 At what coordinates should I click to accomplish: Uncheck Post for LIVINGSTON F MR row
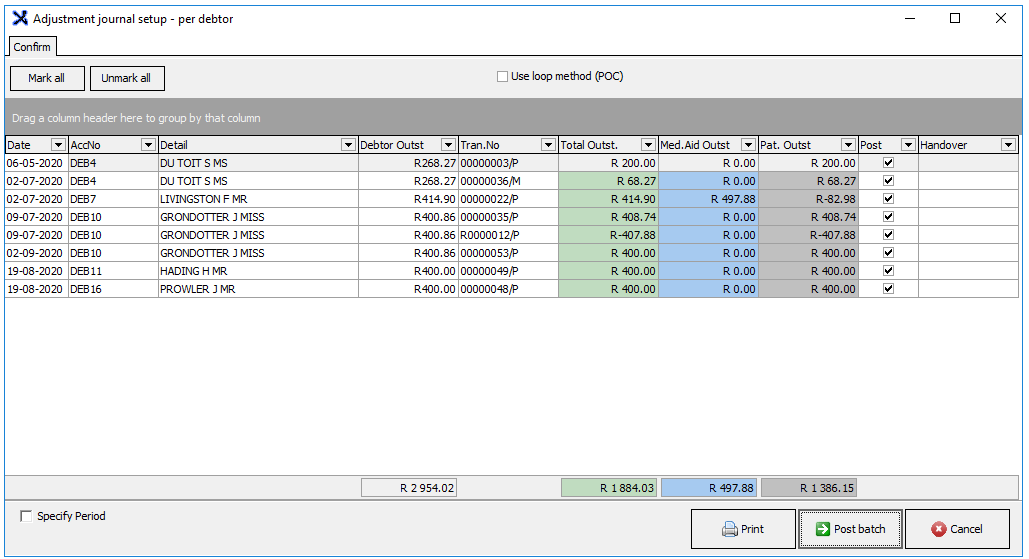click(888, 199)
